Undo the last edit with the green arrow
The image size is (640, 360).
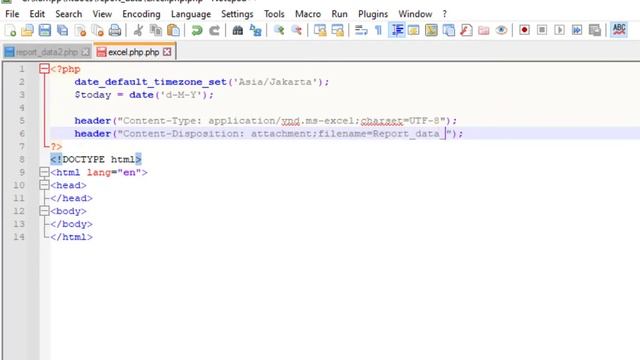(x=197, y=30)
